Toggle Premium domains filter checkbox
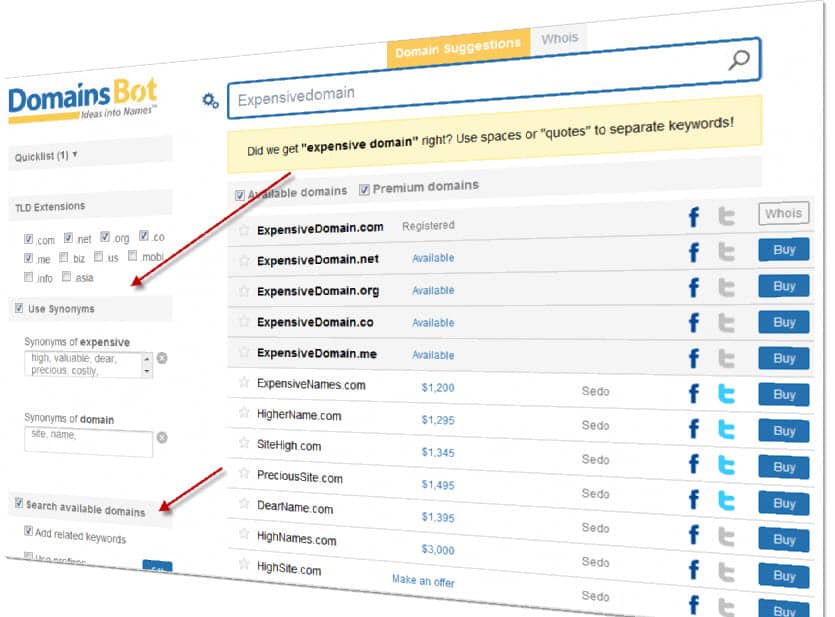The height and width of the screenshot is (617, 835). [x=364, y=190]
